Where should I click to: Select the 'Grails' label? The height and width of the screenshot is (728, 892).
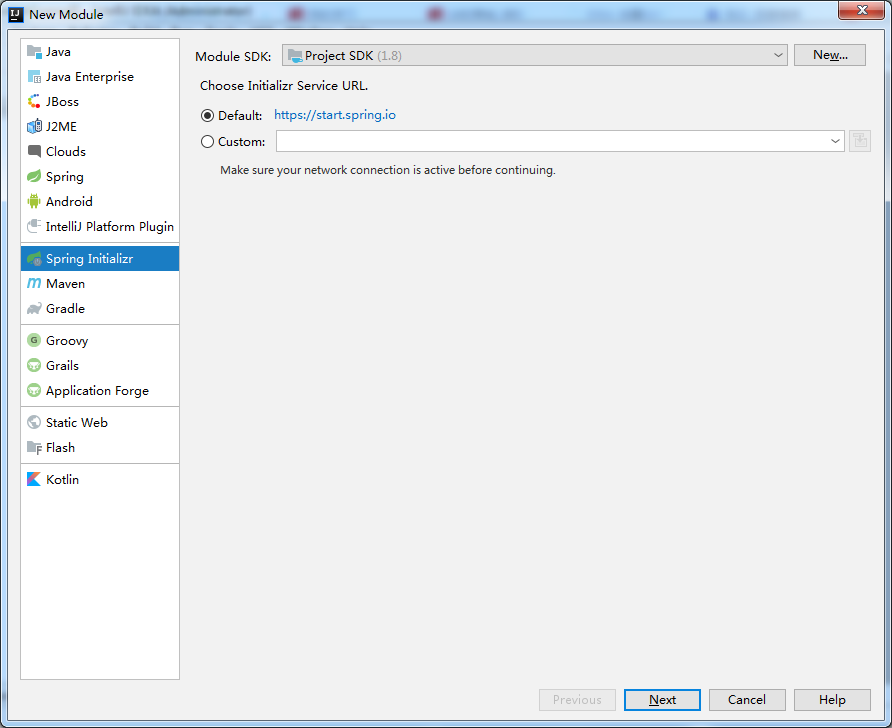click(62, 365)
